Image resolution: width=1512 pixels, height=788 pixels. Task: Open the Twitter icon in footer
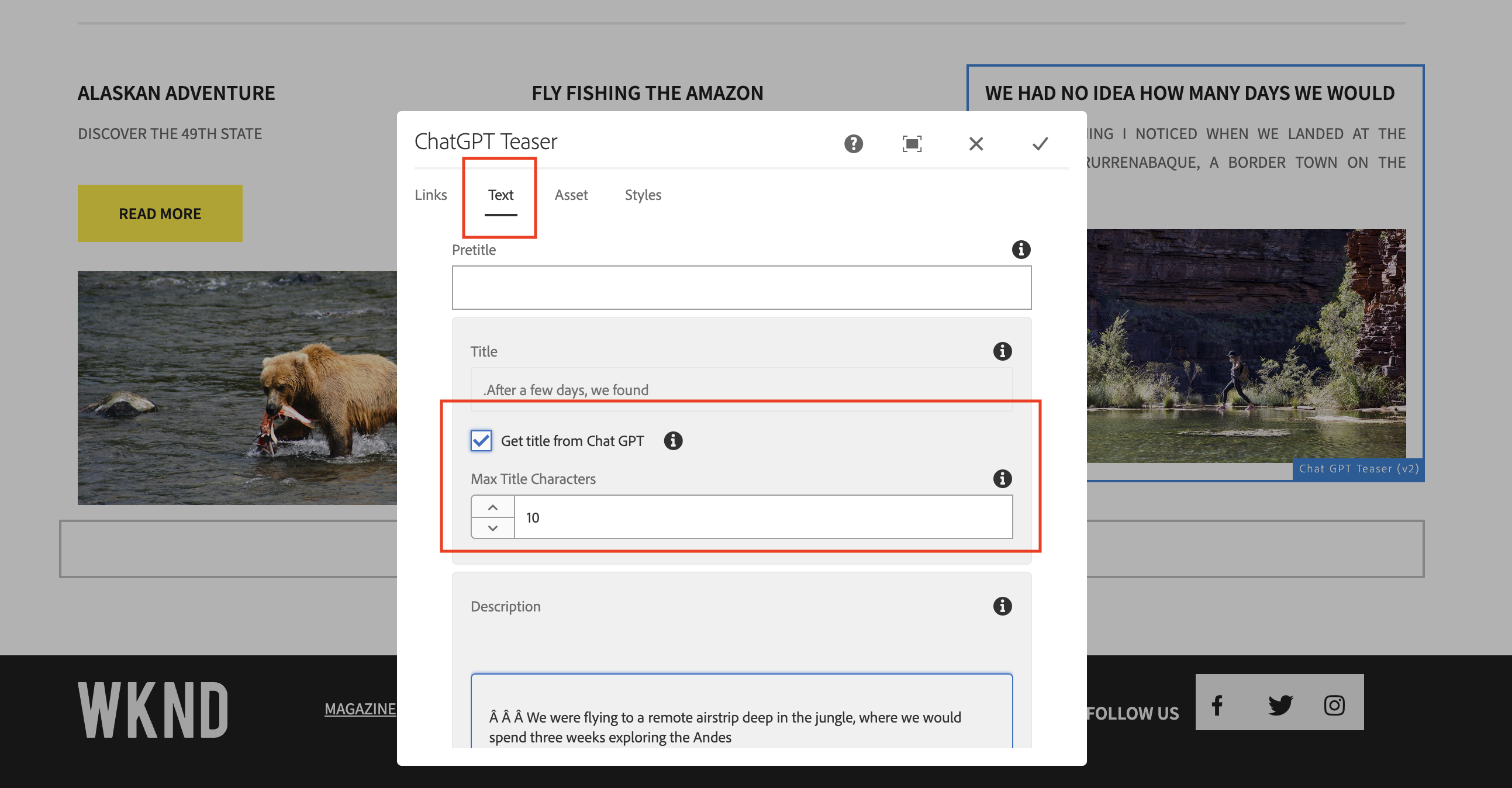(x=1279, y=704)
